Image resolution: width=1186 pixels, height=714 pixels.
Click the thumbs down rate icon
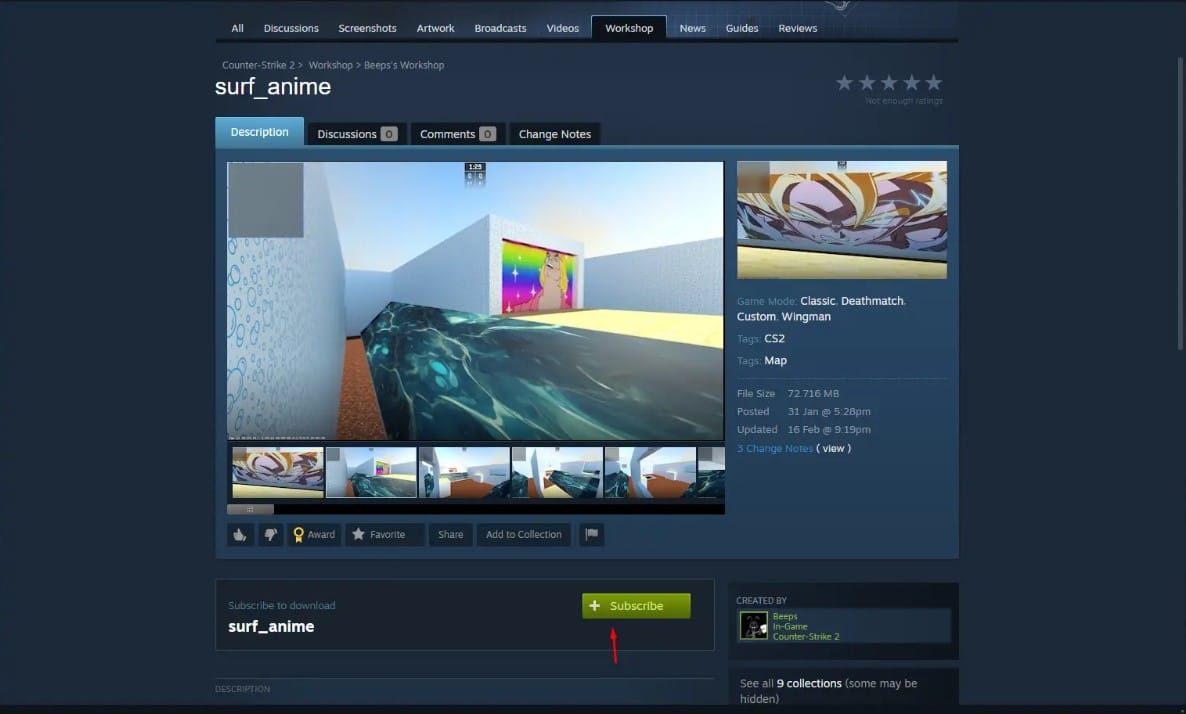click(x=270, y=535)
